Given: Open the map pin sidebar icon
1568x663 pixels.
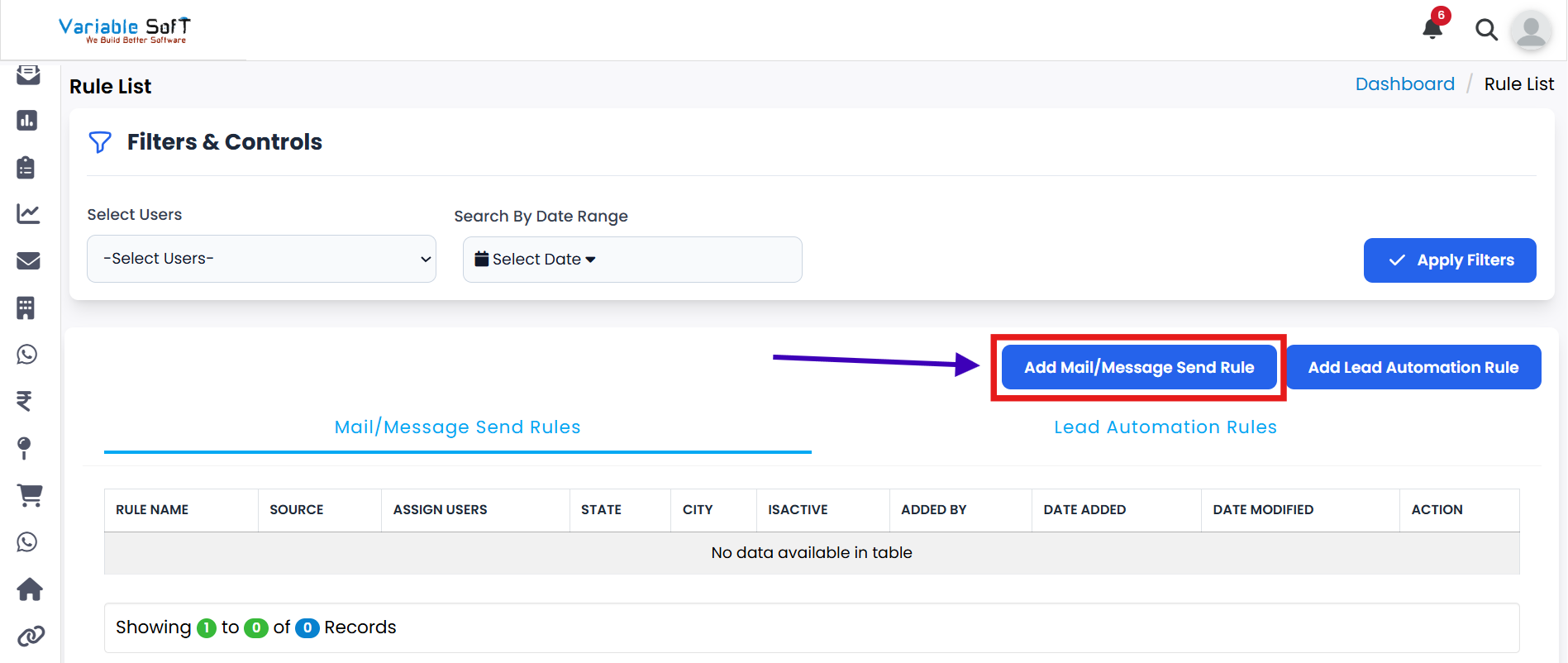Looking at the screenshot, I should [24, 448].
